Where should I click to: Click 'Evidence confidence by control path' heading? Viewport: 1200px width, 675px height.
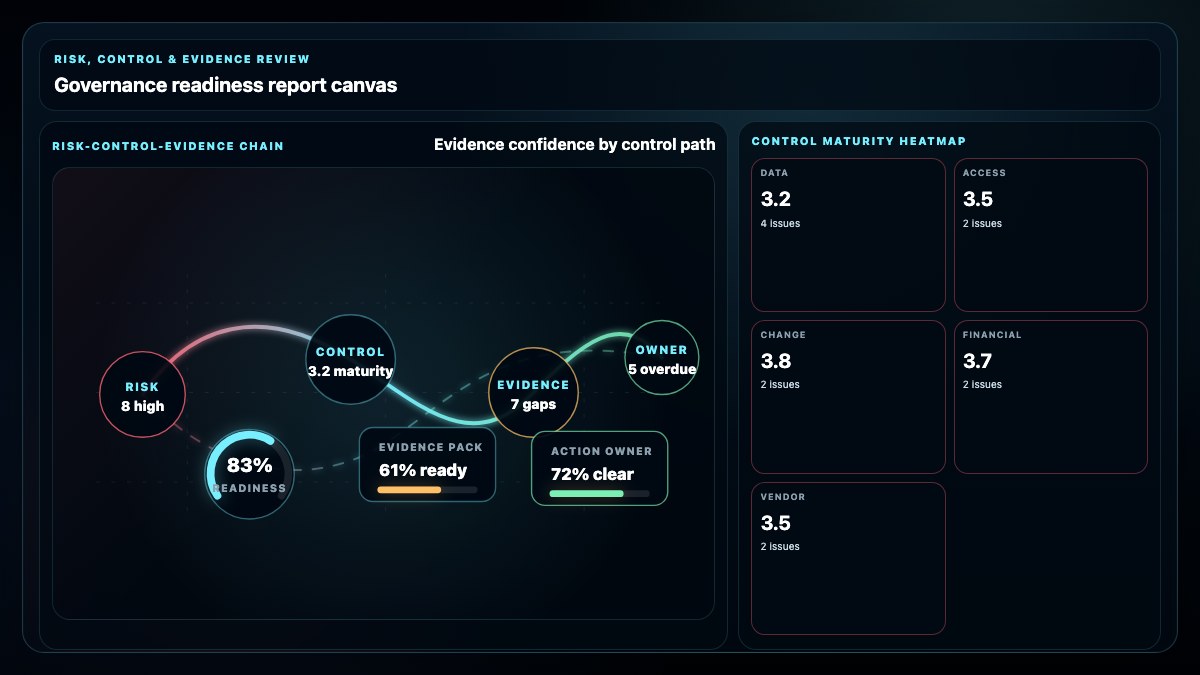coord(575,145)
